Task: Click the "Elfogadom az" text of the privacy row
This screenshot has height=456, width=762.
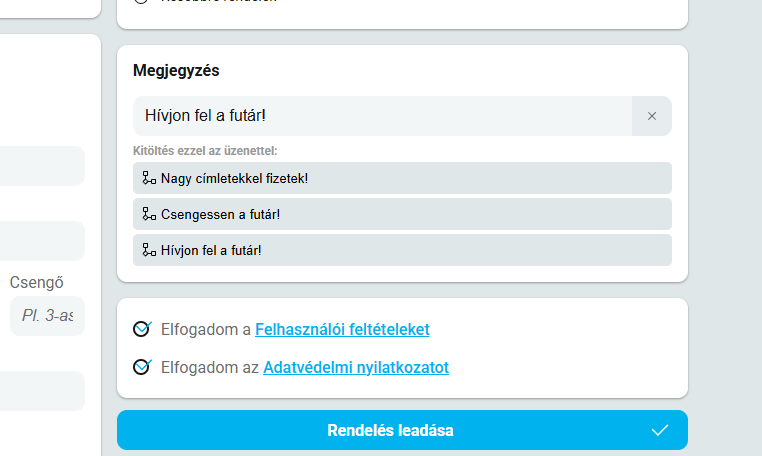Action: tap(210, 367)
